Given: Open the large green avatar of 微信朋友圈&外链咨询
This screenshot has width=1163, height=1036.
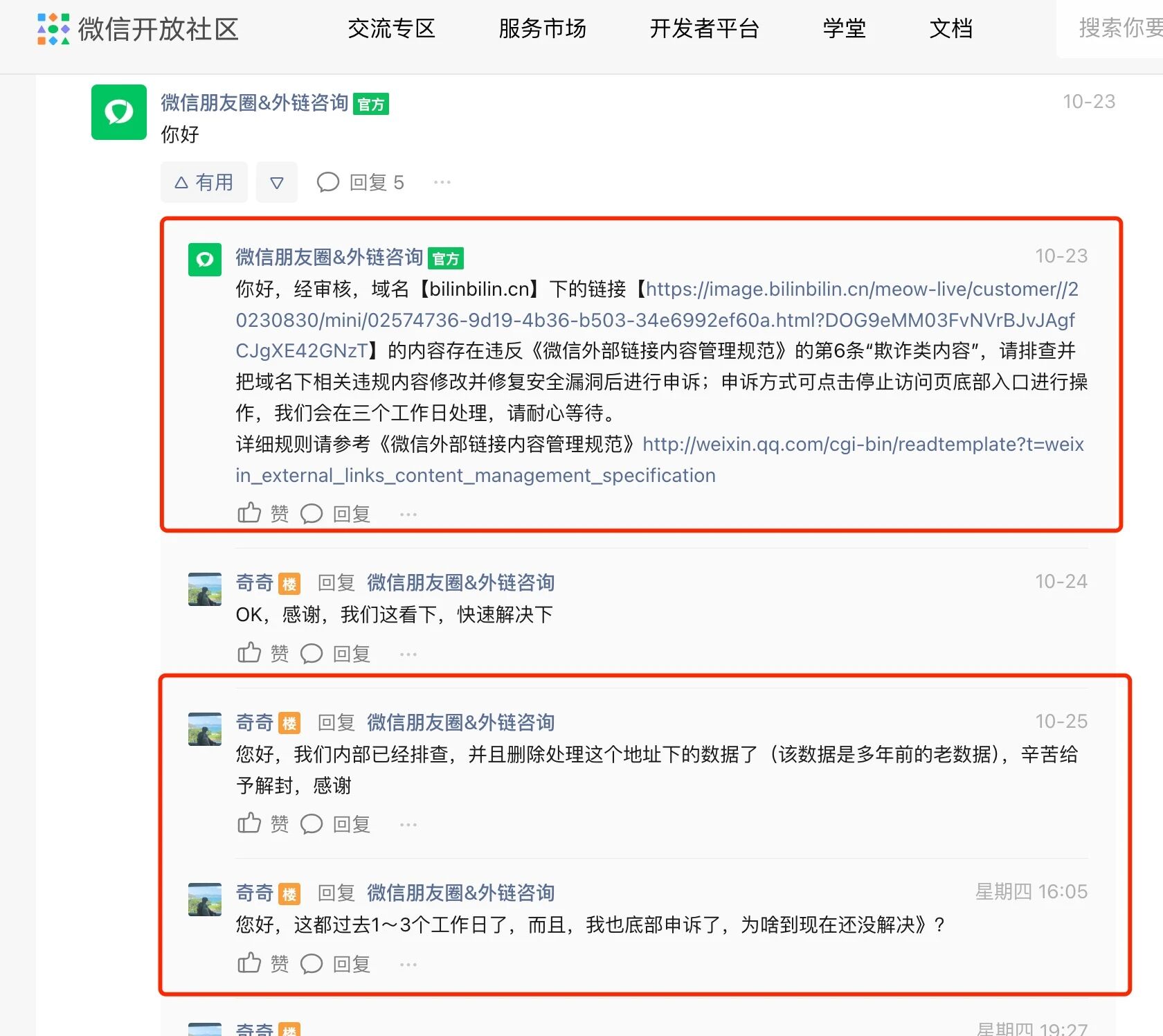Looking at the screenshot, I should click(119, 112).
